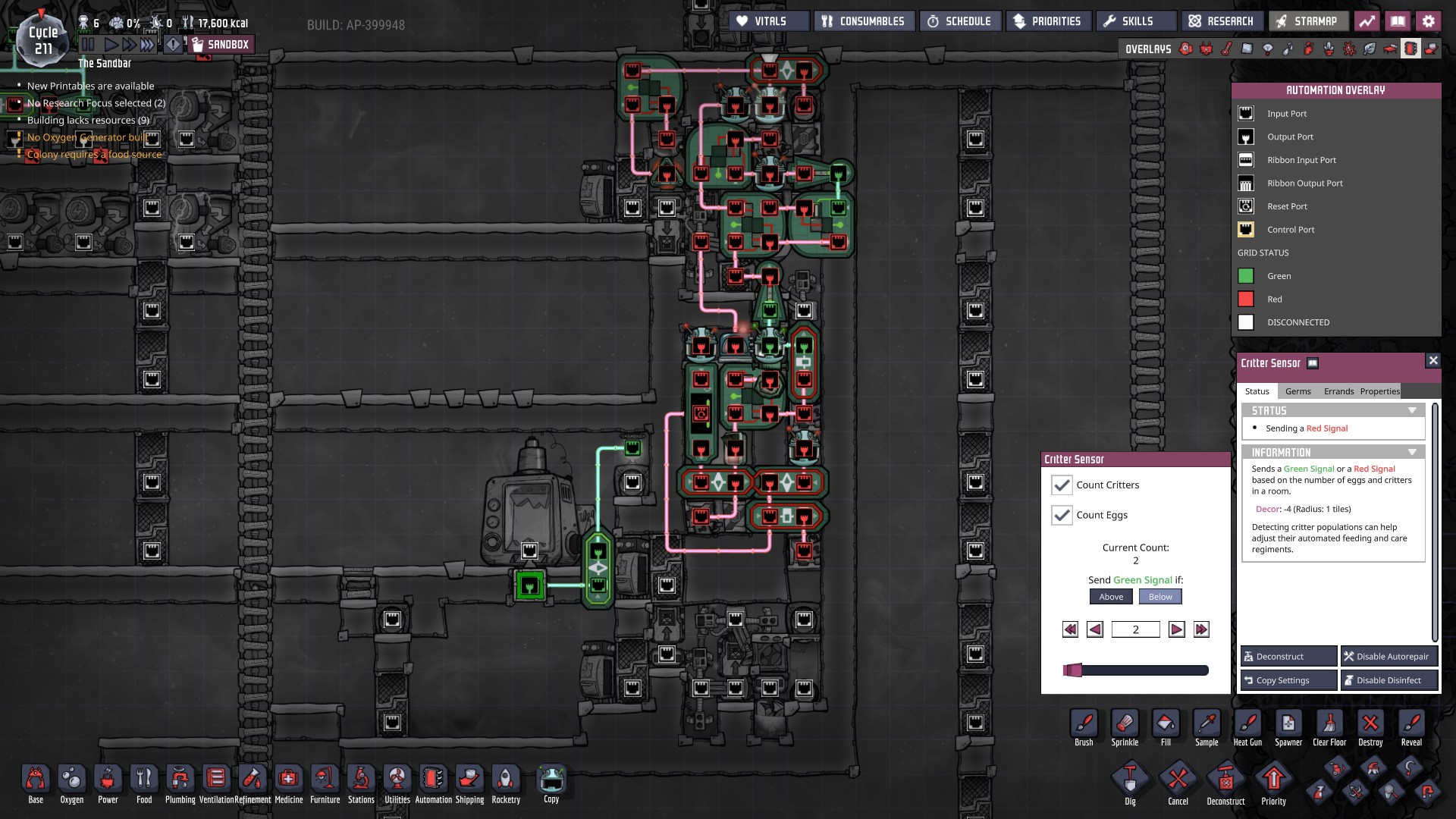Decrease threshold by one step

coord(1095,629)
